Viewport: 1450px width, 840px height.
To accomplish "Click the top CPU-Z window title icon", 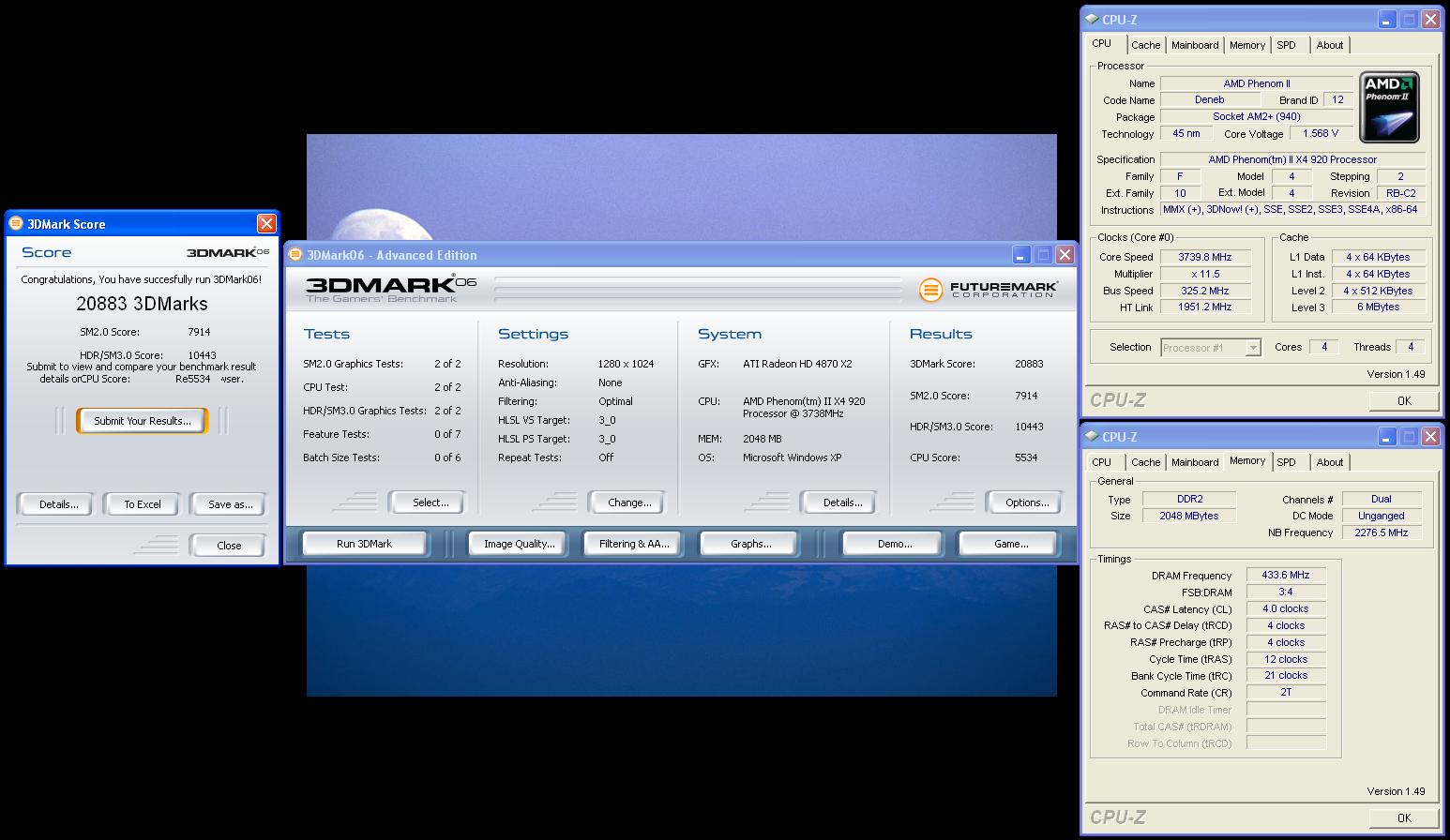I will pyautogui.click(x=1093, y=19).
